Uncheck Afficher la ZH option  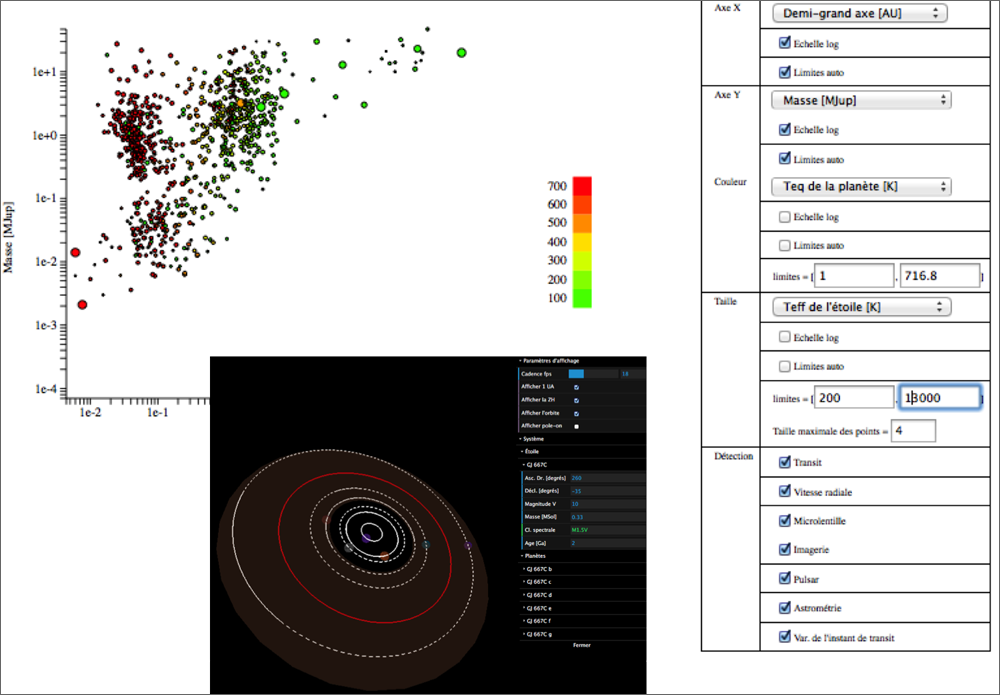click(x=576, y=400)
